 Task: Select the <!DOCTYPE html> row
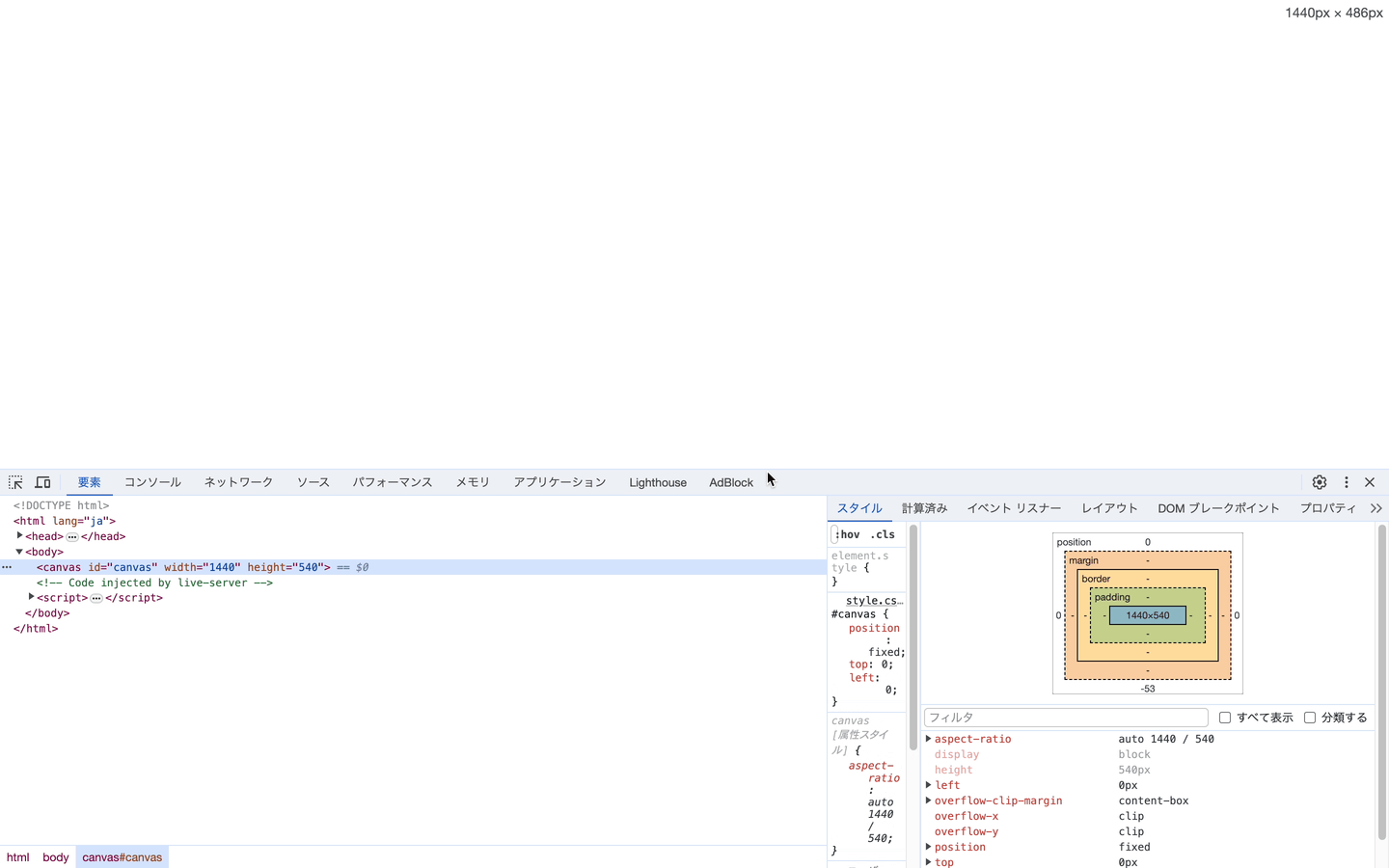coord(413,505)
